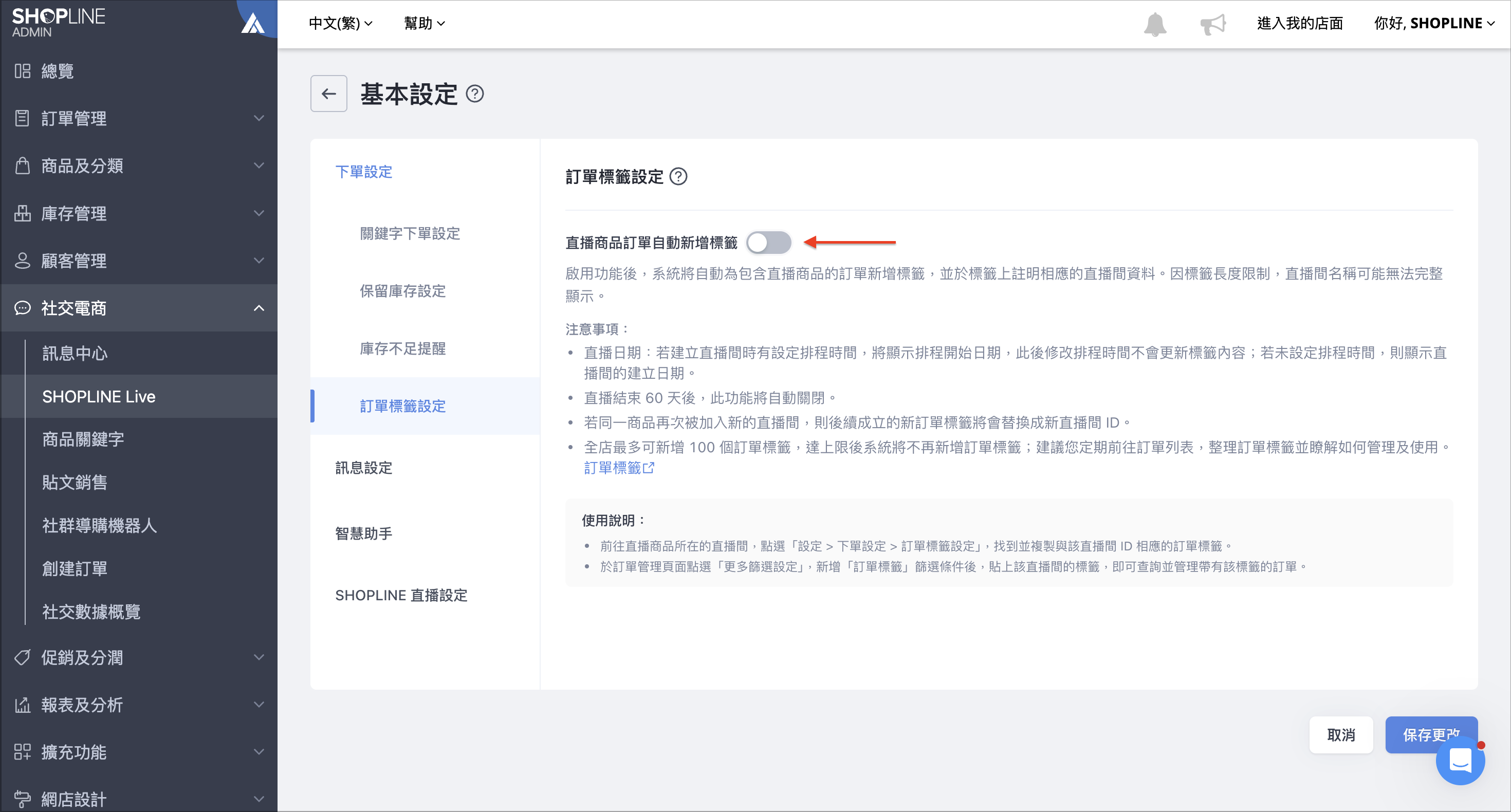Click the 庫存管理 boxes icon
Image resolution: width=1511 pixels, height=812 pixels.
coord(22,213)
